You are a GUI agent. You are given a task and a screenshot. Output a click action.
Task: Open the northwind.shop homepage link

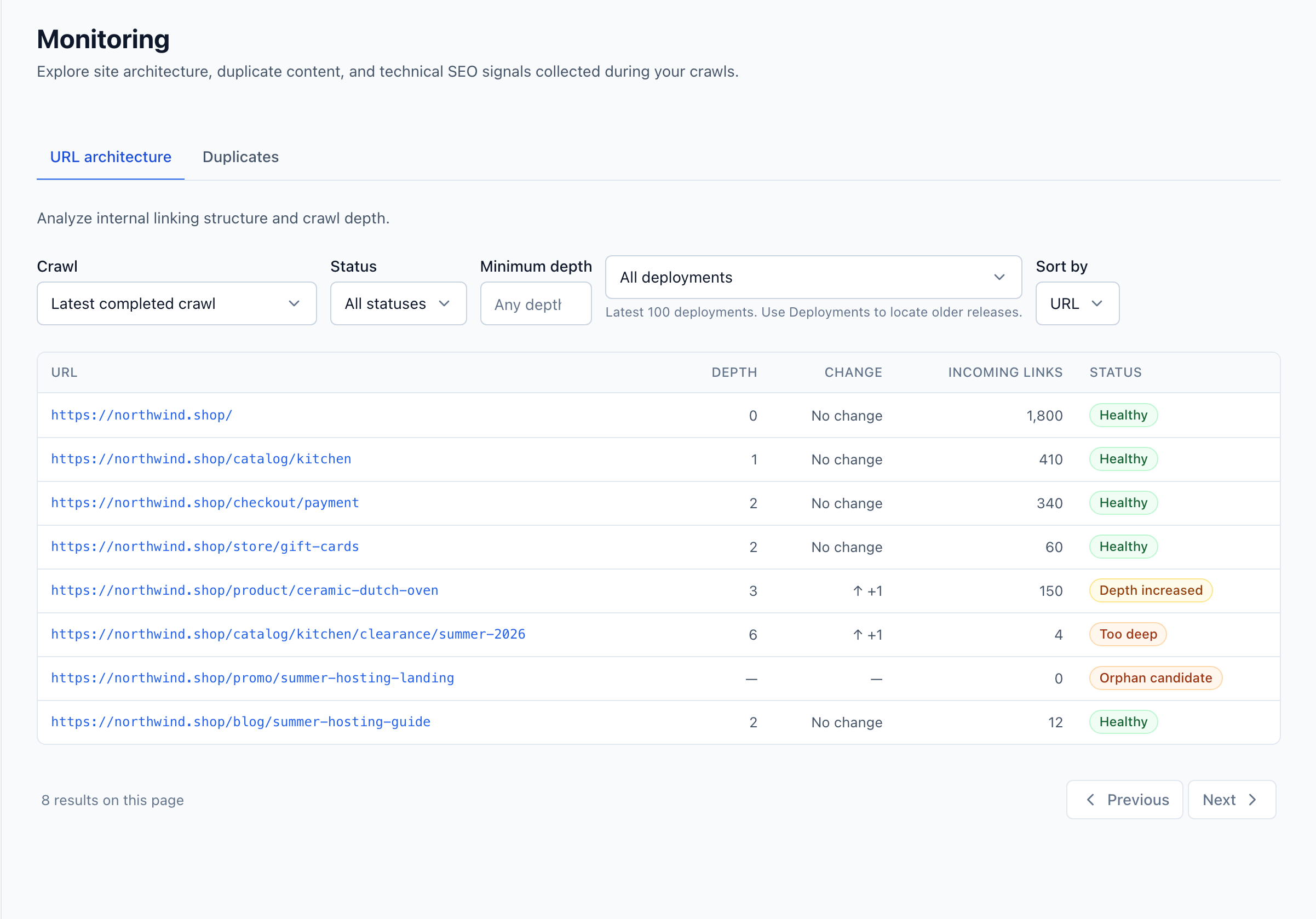click(x=142, y=415)
